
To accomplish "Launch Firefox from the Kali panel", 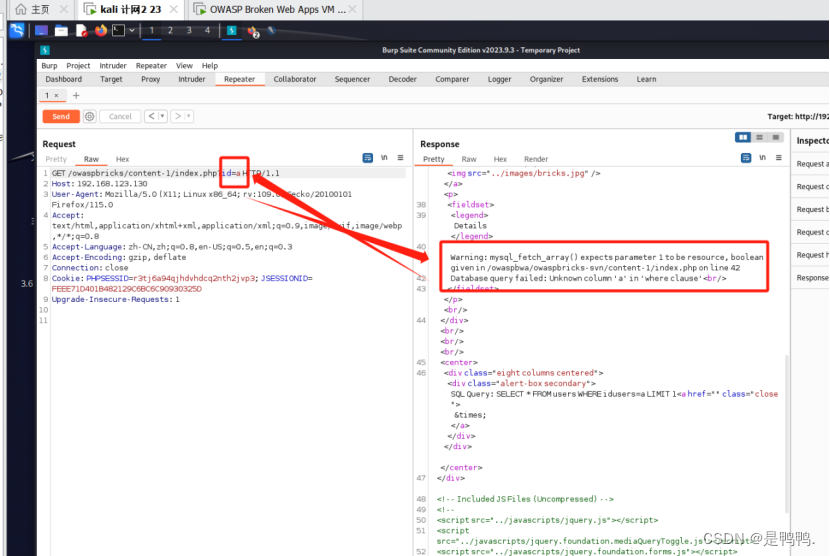I will [x=101, y=30].
